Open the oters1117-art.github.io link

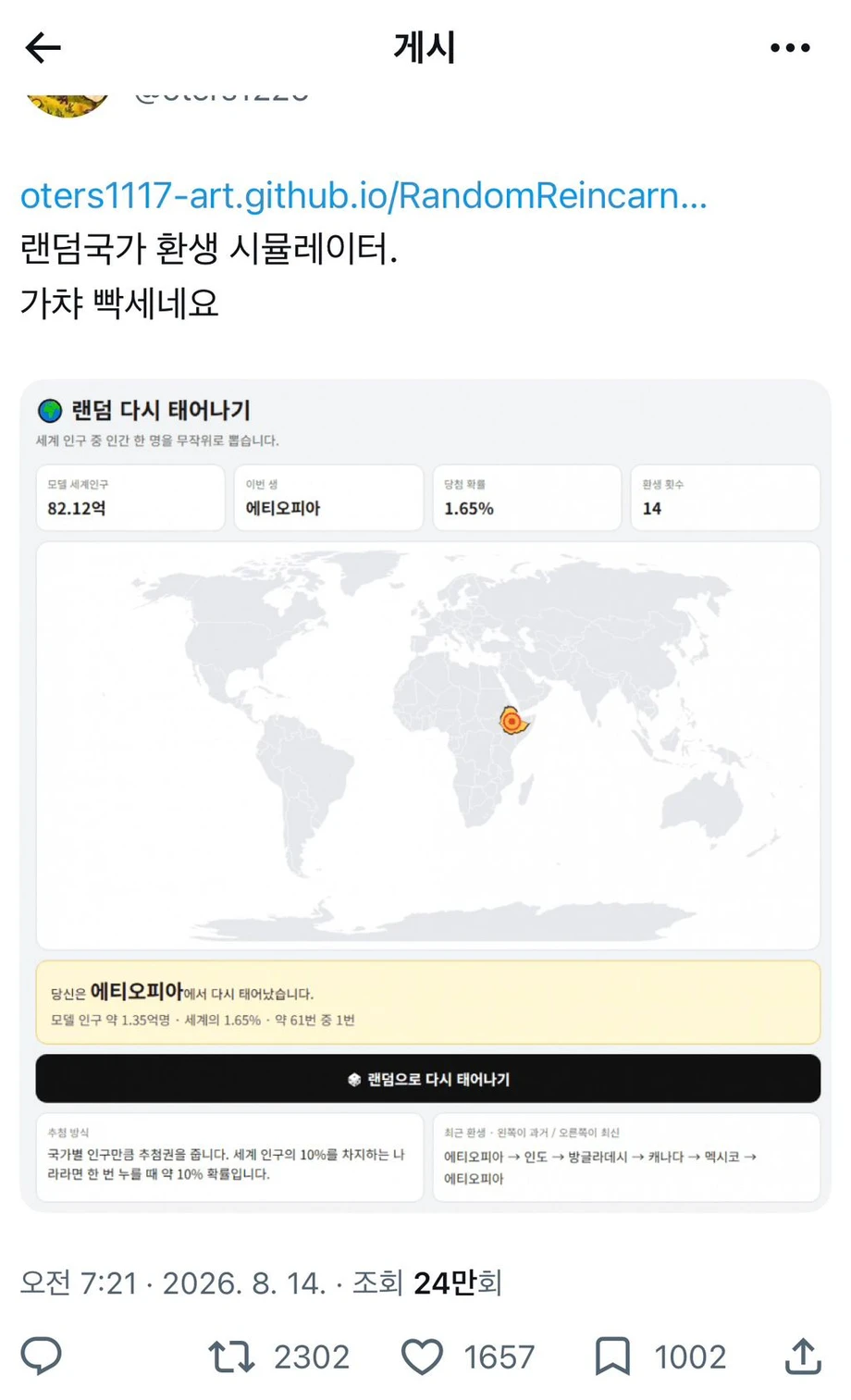[364, 195]
